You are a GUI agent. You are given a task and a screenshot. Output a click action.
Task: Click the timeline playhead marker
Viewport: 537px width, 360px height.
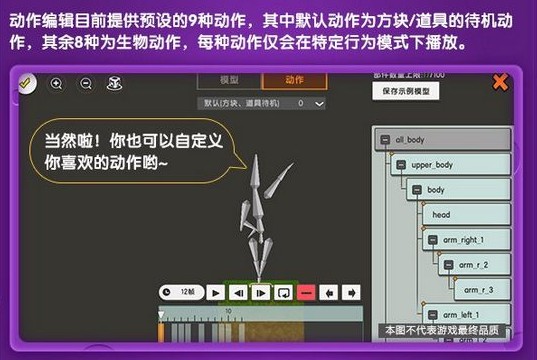(161, 315)
